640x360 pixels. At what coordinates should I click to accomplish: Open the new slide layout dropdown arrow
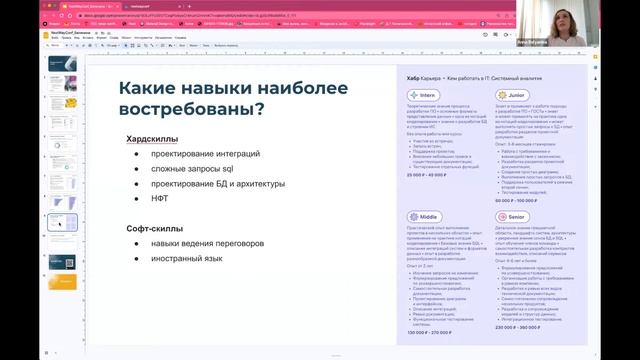71,45
